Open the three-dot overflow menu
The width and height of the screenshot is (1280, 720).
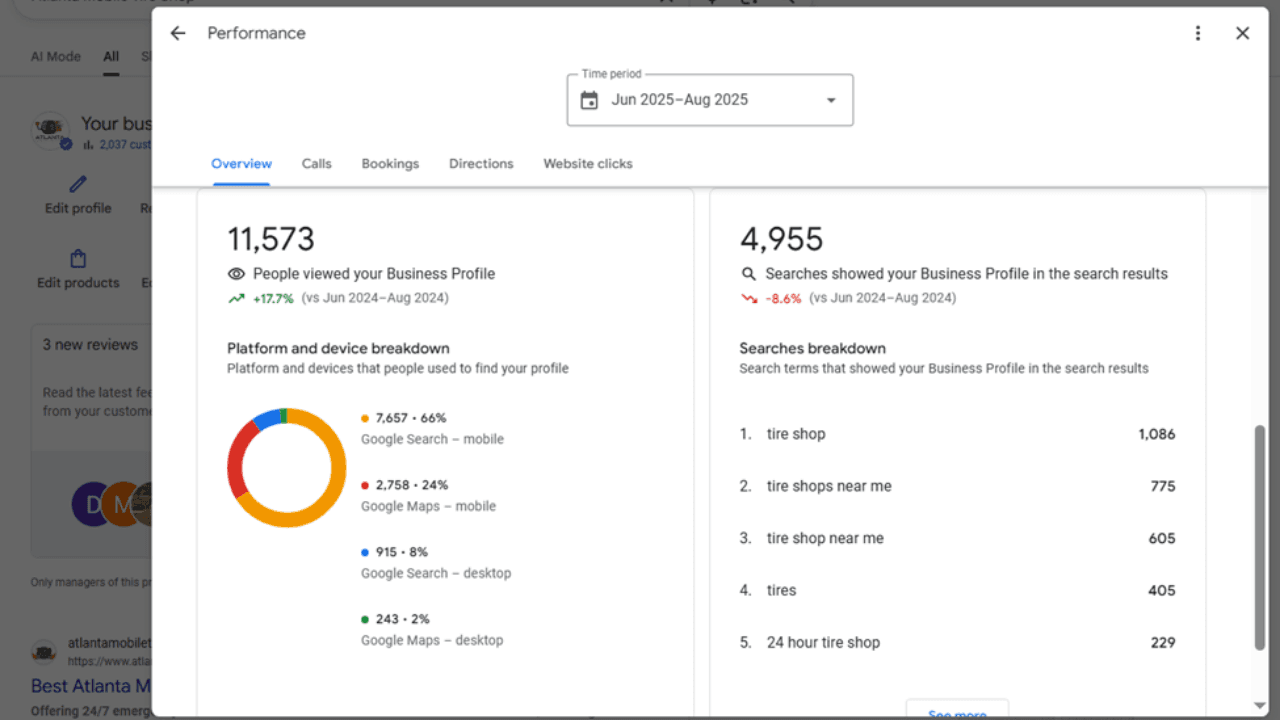[1197, 33]
